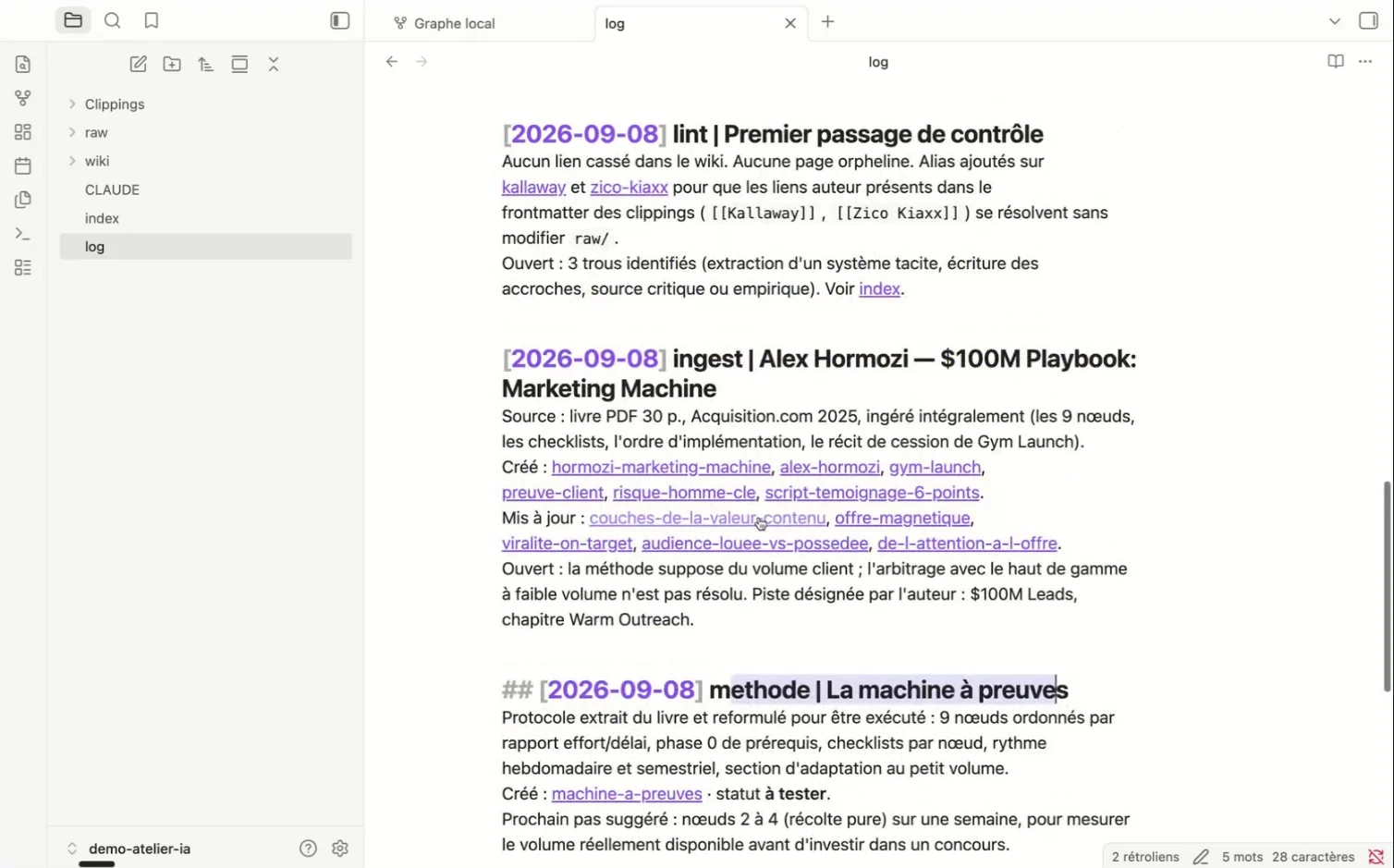Toggle the left sidebar

[x=340, y=20]
